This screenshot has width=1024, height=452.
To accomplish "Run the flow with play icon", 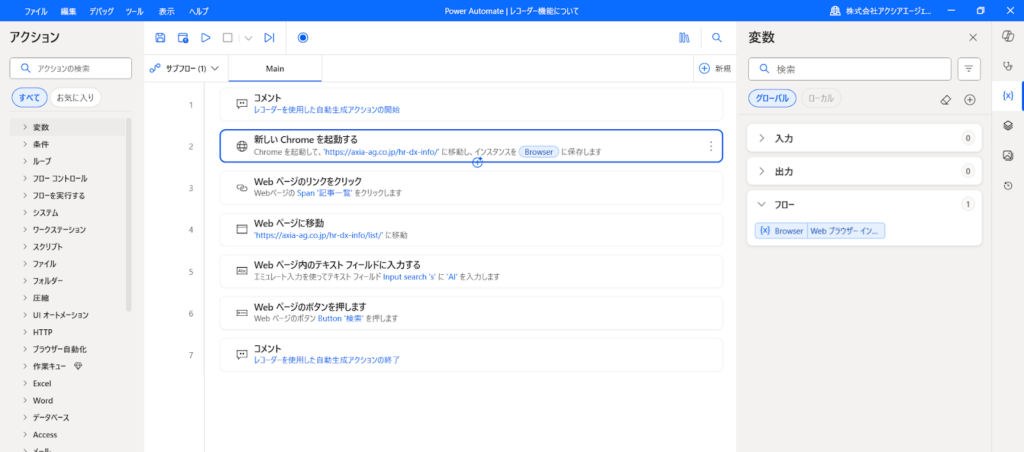I will [x=205, y=38].
